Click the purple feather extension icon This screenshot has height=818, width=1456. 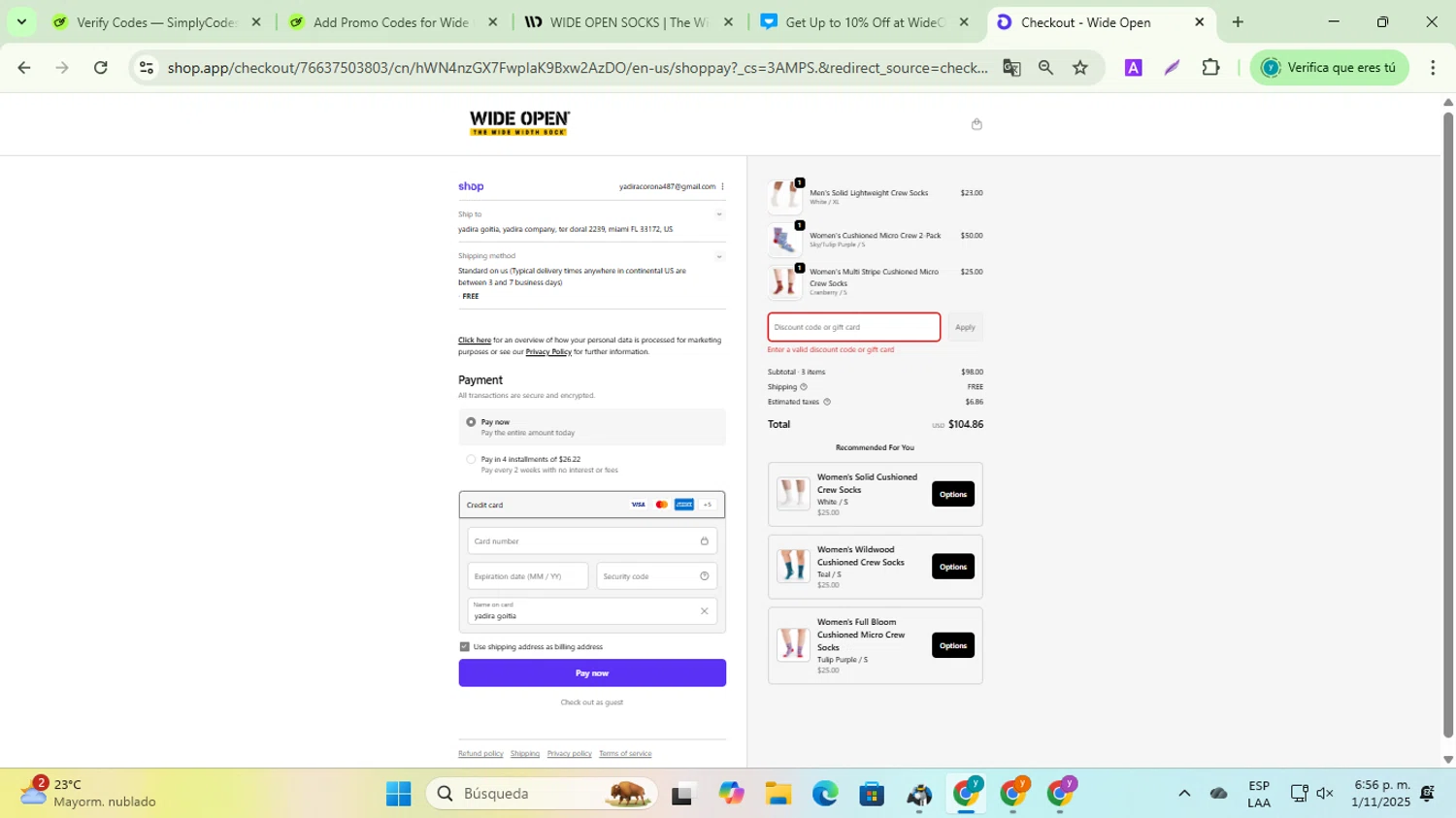pos(1172,67)
